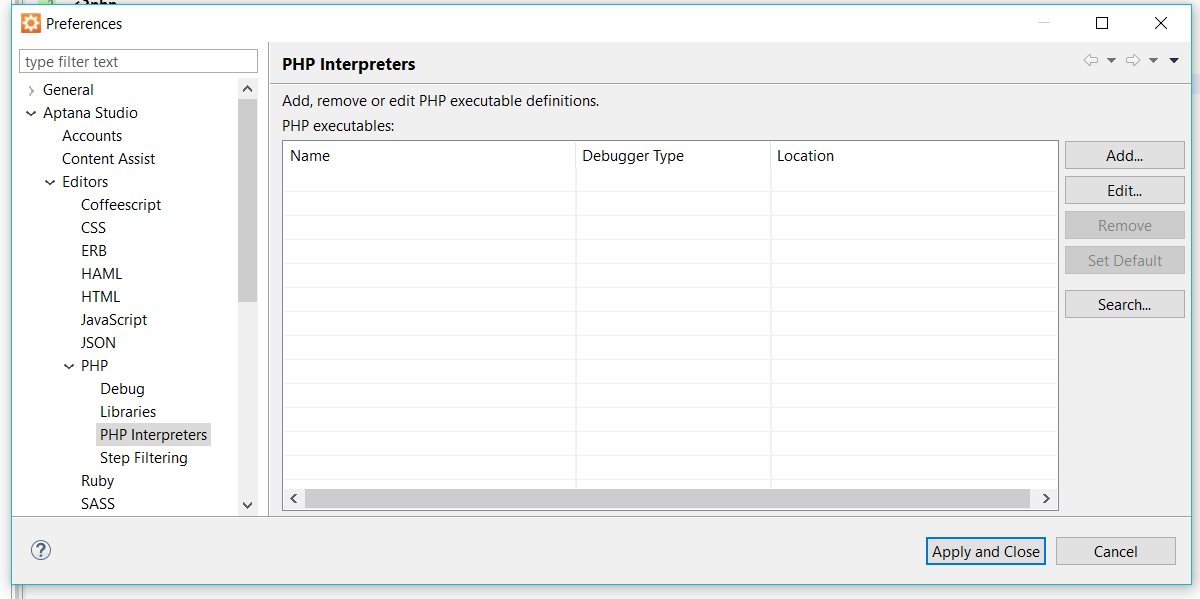Select Content Assist in the tree

(108, 159)
